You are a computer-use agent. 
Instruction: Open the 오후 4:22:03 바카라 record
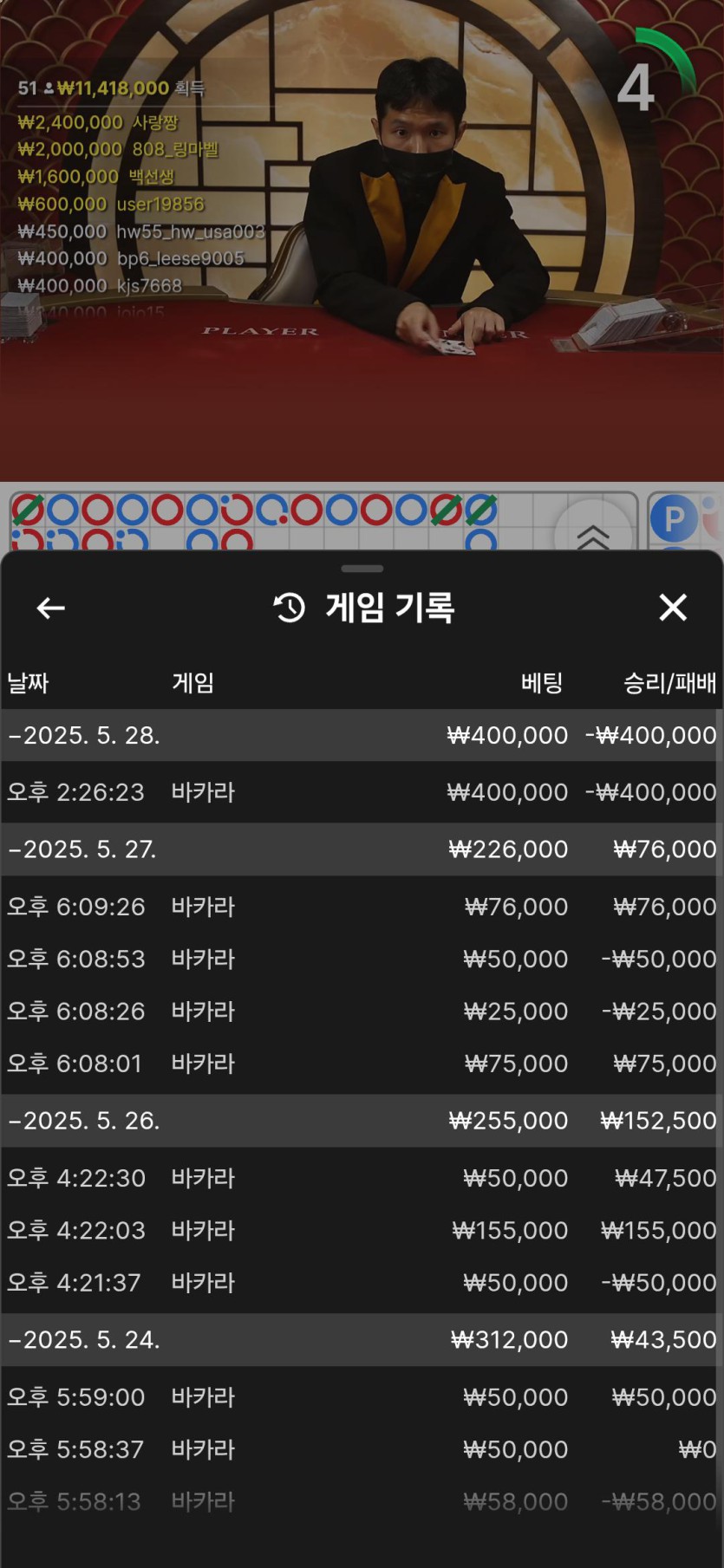point(362,1230)
